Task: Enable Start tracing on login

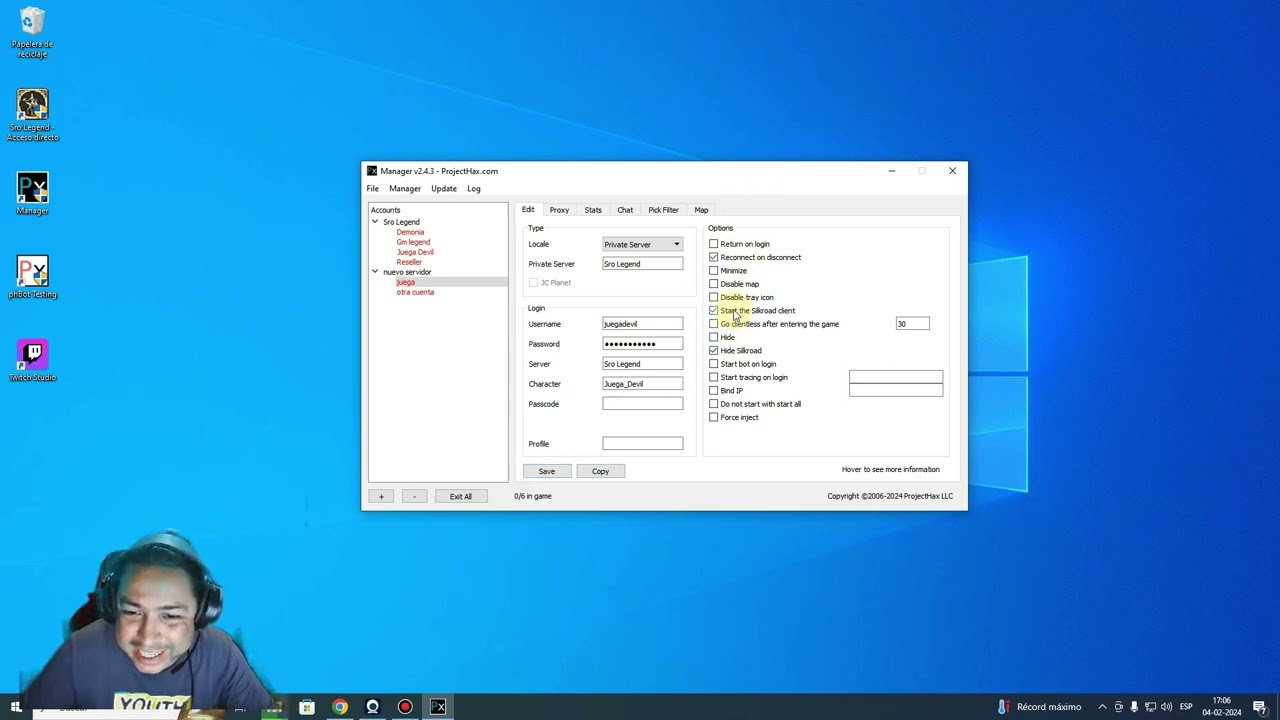Action: point(713,377)
